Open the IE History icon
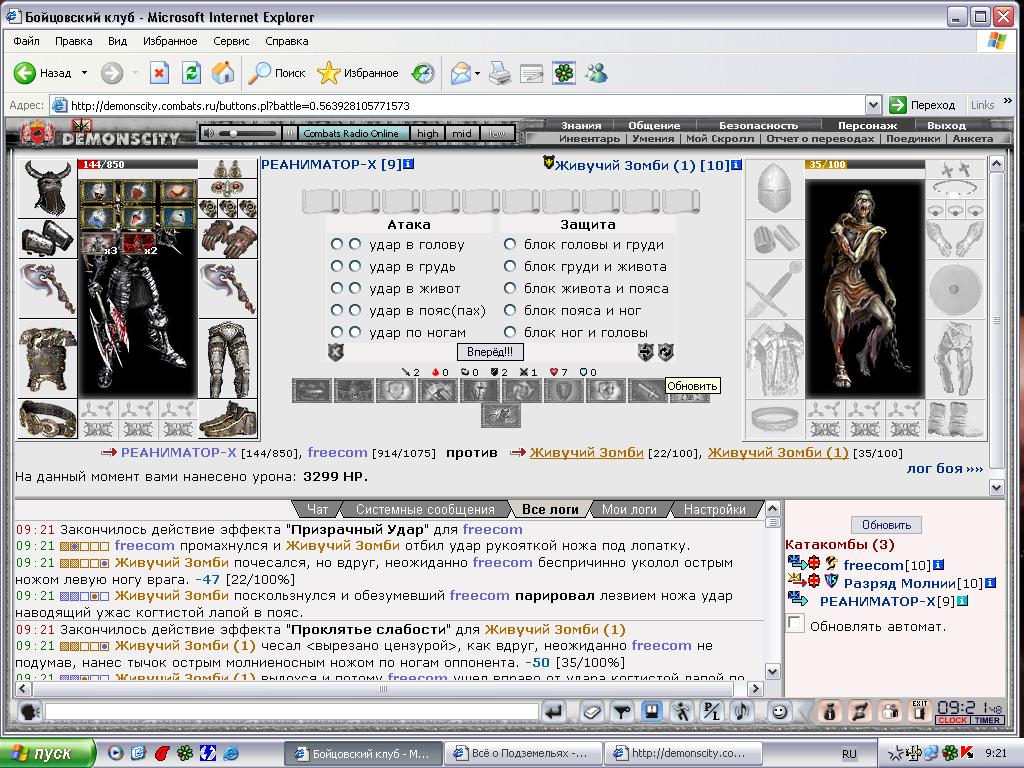This screenshot has height=768, width=1024. pyautogui.click(x=423, y=73)
